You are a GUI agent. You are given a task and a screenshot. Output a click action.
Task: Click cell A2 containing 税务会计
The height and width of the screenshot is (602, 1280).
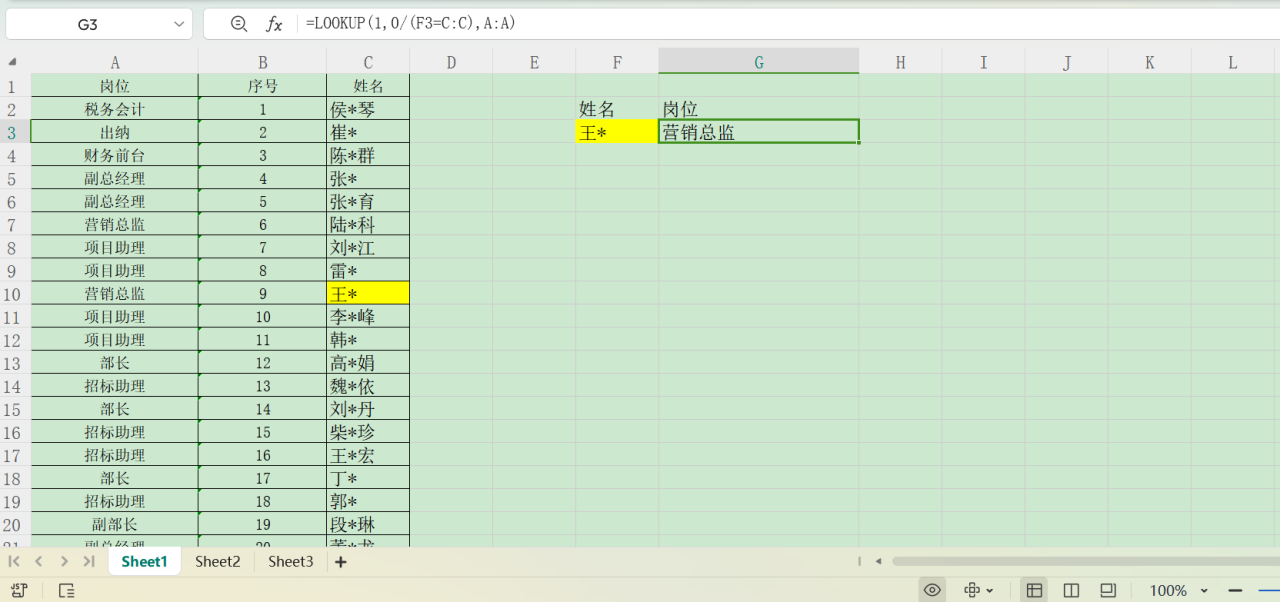point(115,109)
